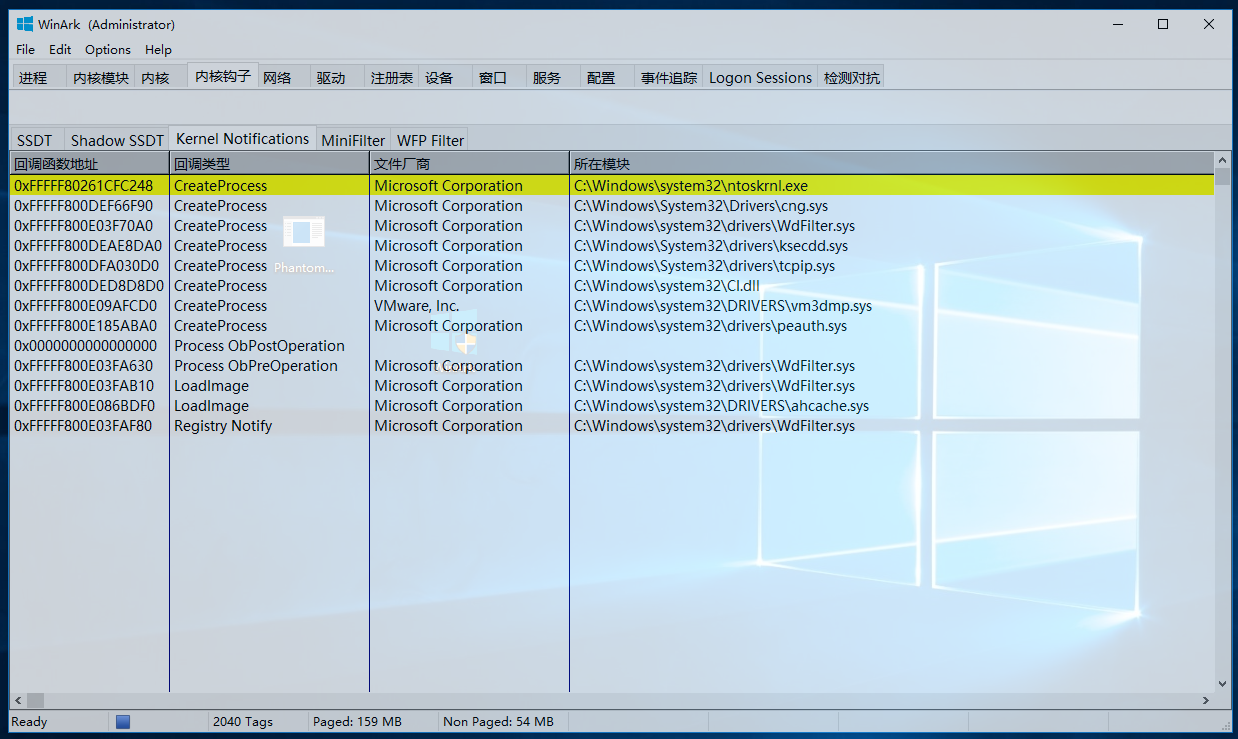Image resolution: width=1238 pixels, height=739 pixels.
Task: Select the Registry Notify row
Action: coord(612,425)
